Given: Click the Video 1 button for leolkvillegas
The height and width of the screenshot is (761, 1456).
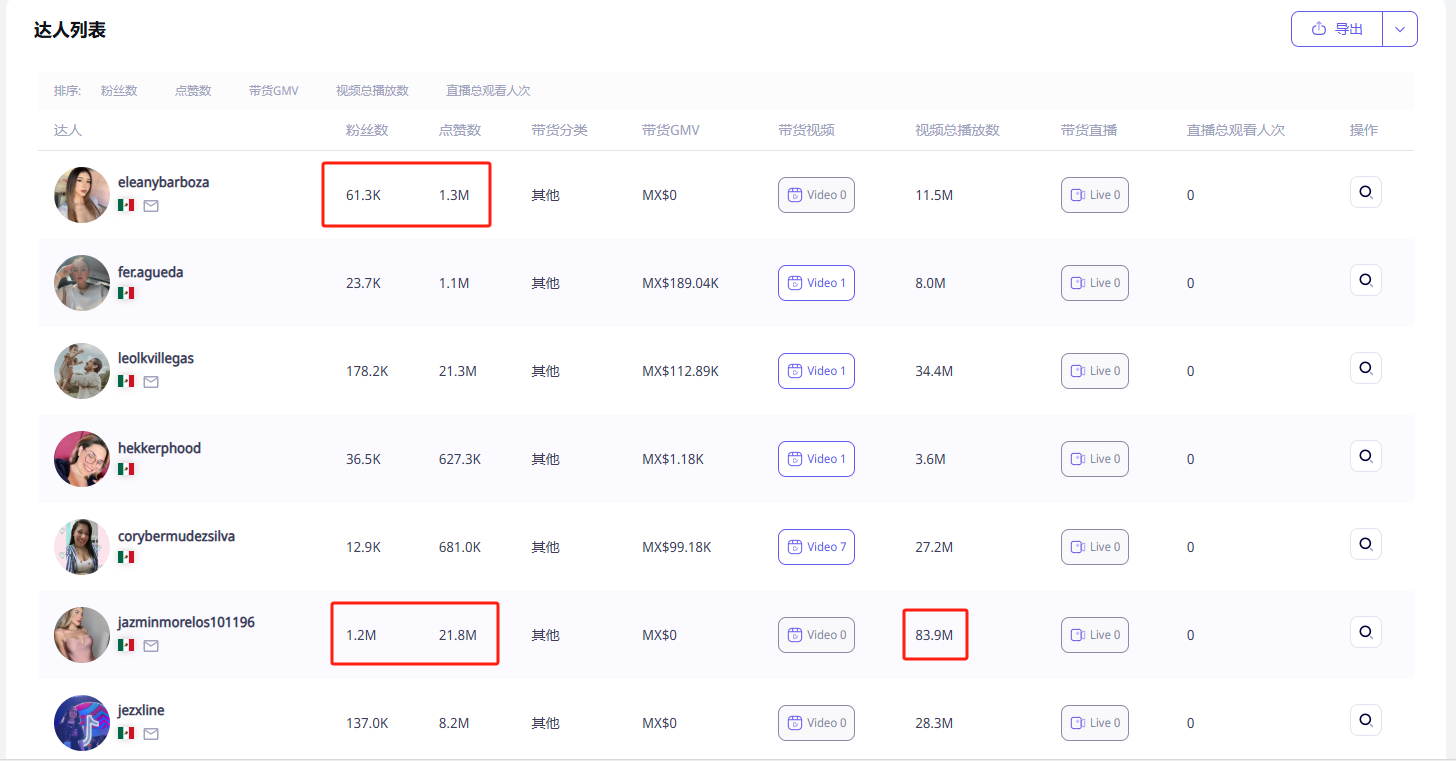Looking at the screenshot, I should click(816, 371).
